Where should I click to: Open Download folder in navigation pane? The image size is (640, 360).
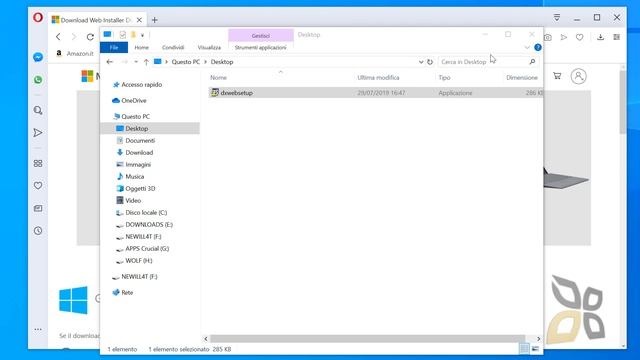139,152
